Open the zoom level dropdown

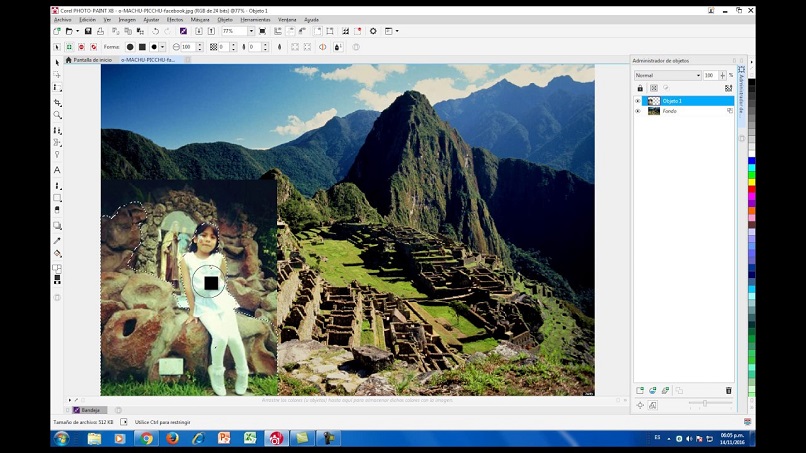[251, 31]
